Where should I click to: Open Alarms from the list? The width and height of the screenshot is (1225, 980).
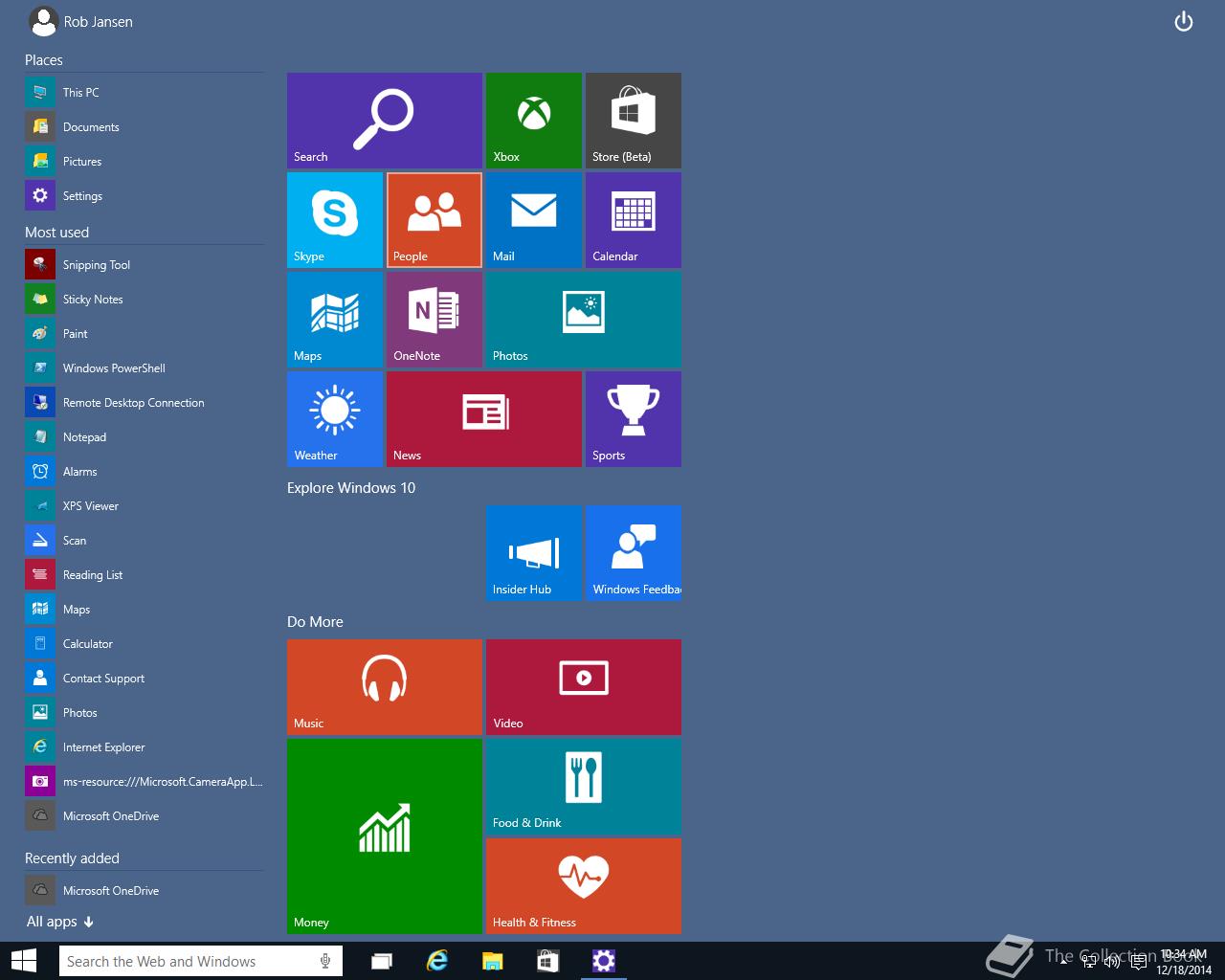(145, 472)
